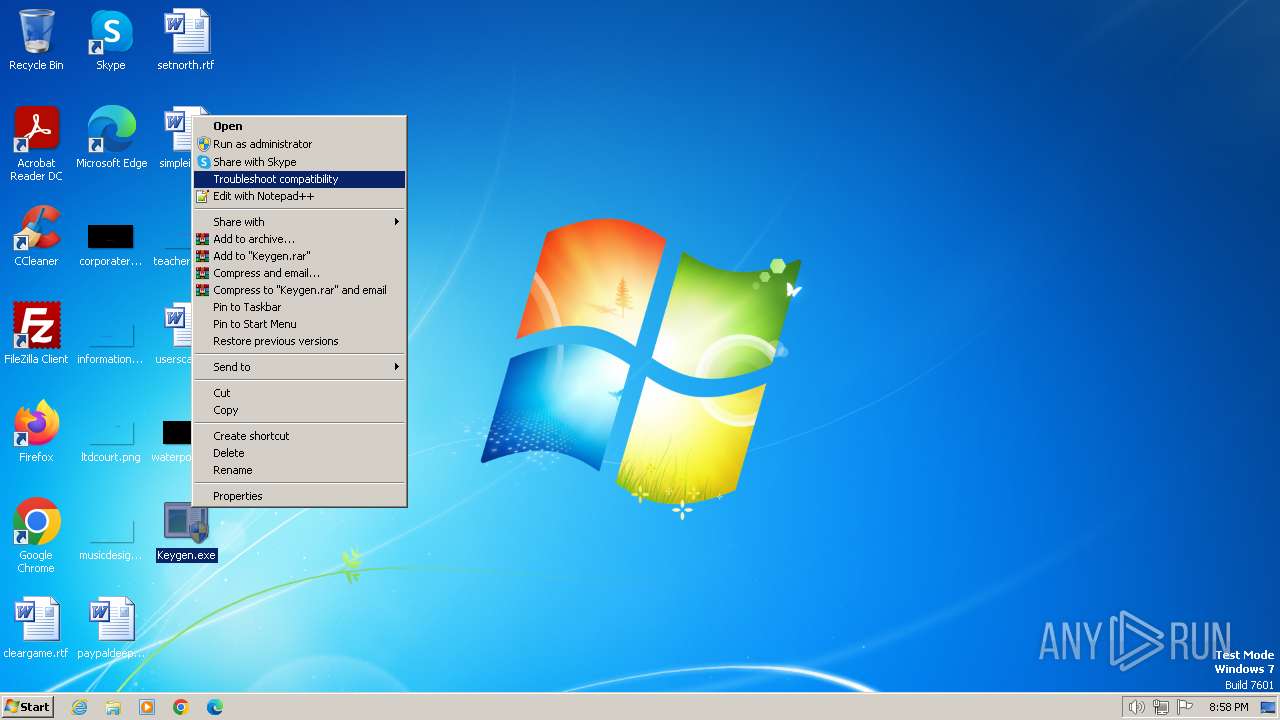Choose Cut from the context menu

pos(300,393)
